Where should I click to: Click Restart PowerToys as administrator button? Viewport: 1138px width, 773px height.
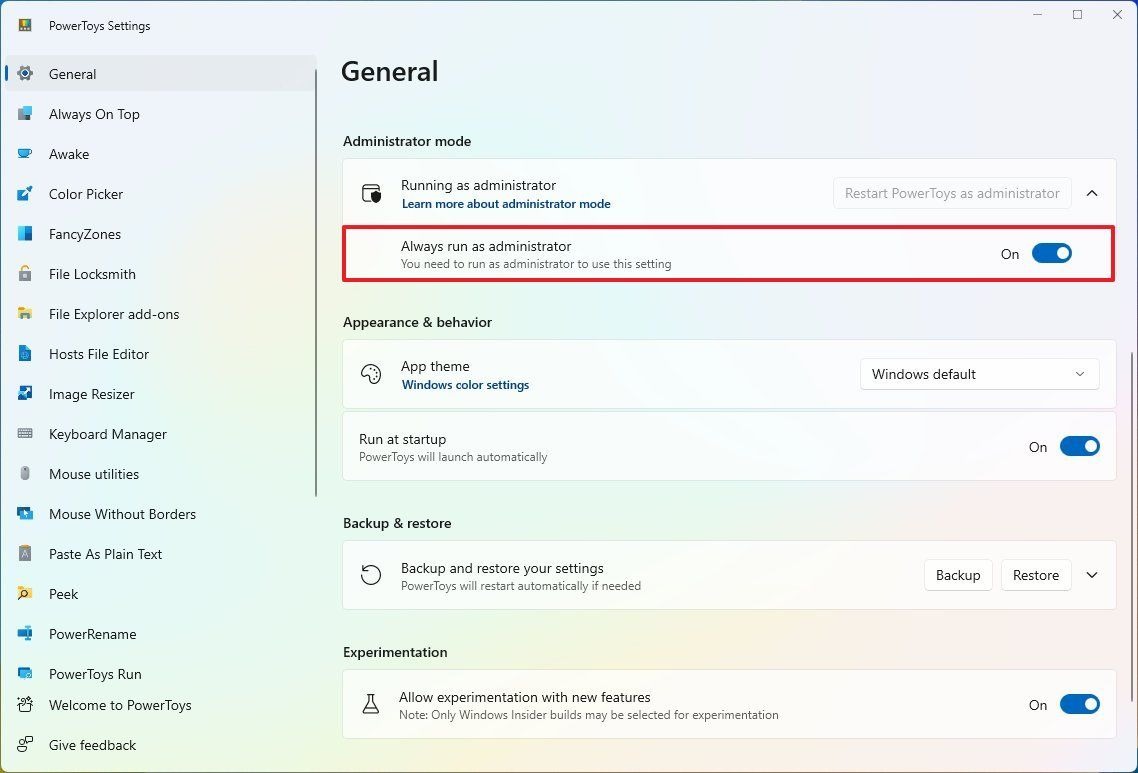point(952,193)
